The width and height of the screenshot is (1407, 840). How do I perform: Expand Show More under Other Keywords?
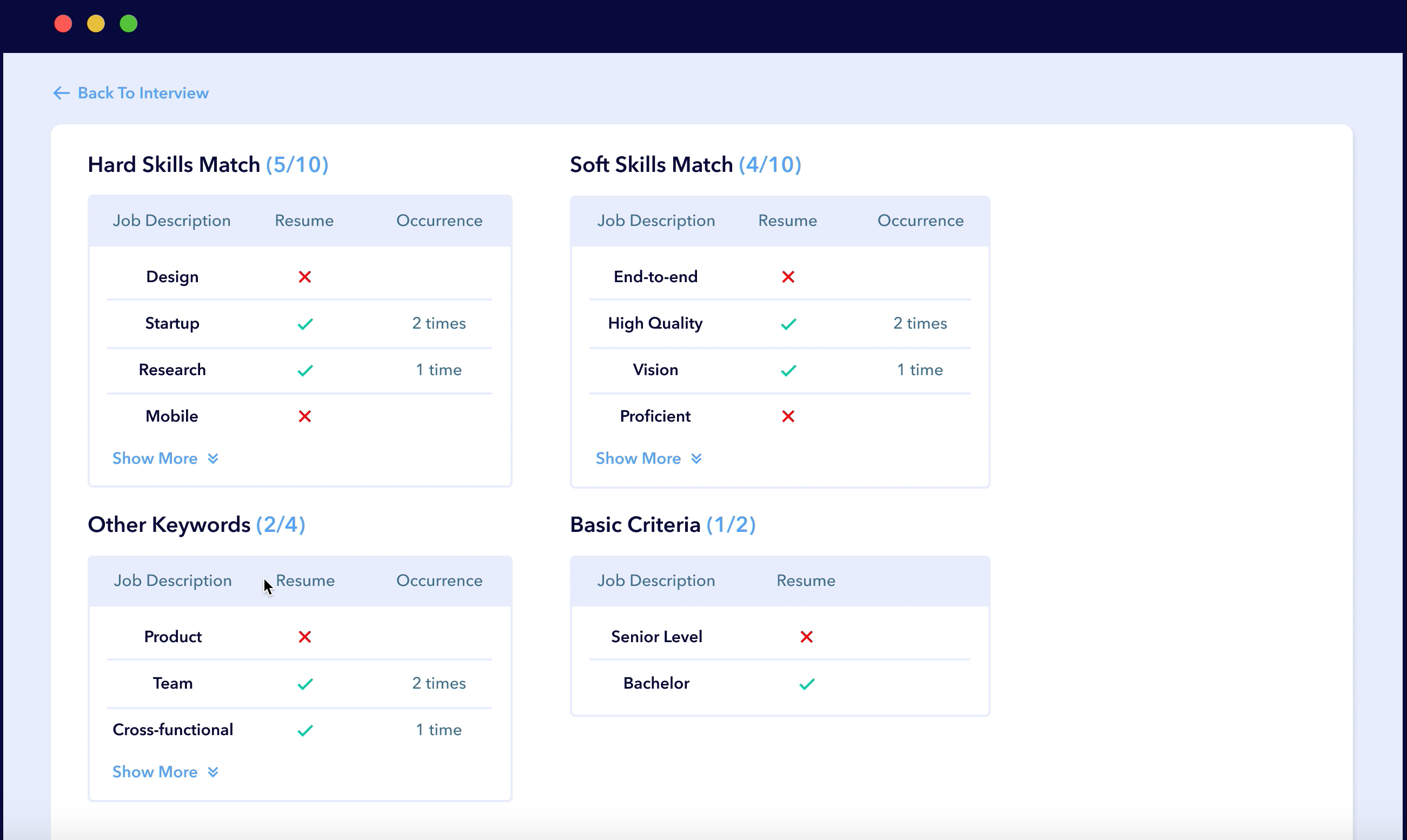pyautogui.click(x=165, y=772)
